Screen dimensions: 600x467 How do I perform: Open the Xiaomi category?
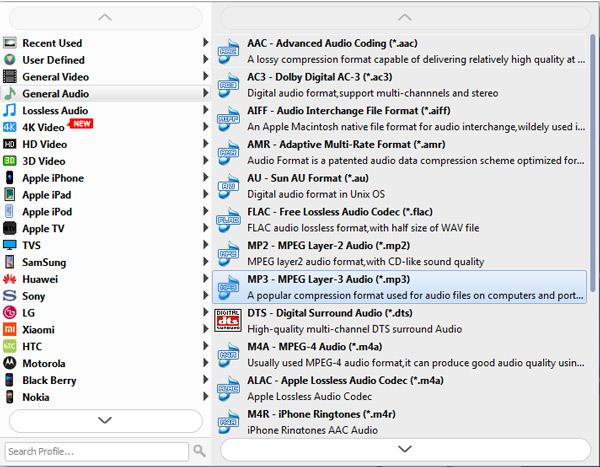coord(105,330)
